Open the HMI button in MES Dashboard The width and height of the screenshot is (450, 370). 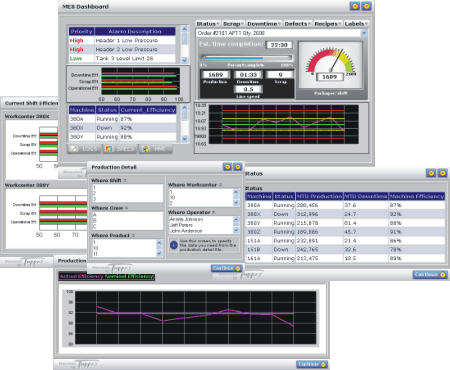point(155,149)
